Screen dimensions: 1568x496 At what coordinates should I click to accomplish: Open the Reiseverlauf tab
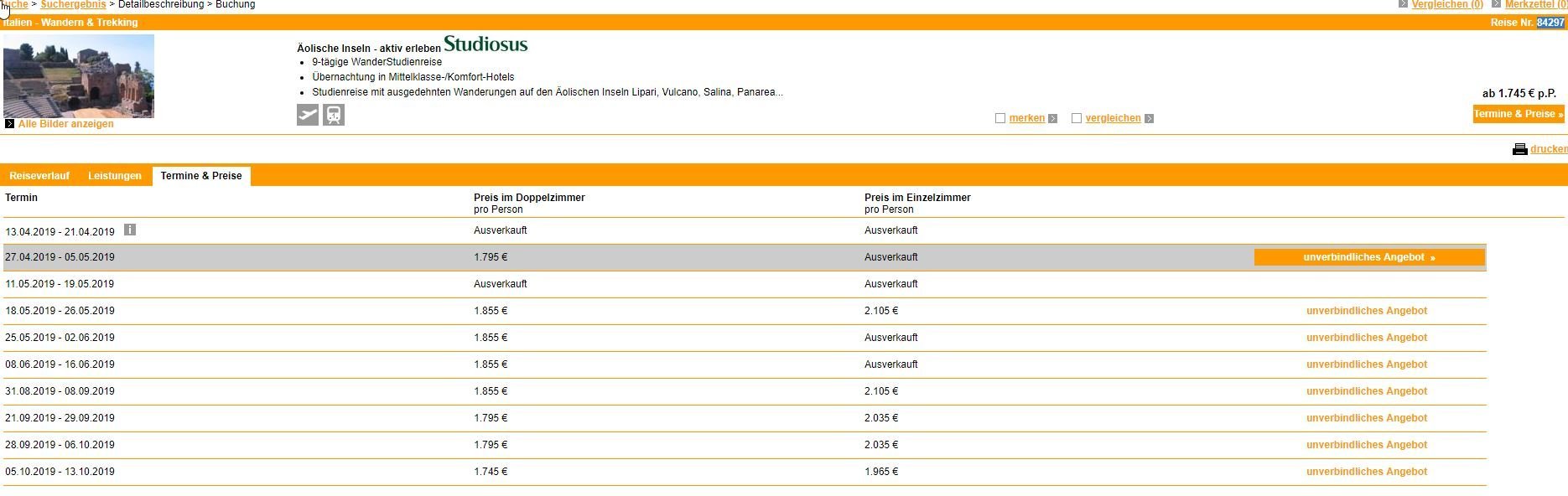(x=39, y=176)
